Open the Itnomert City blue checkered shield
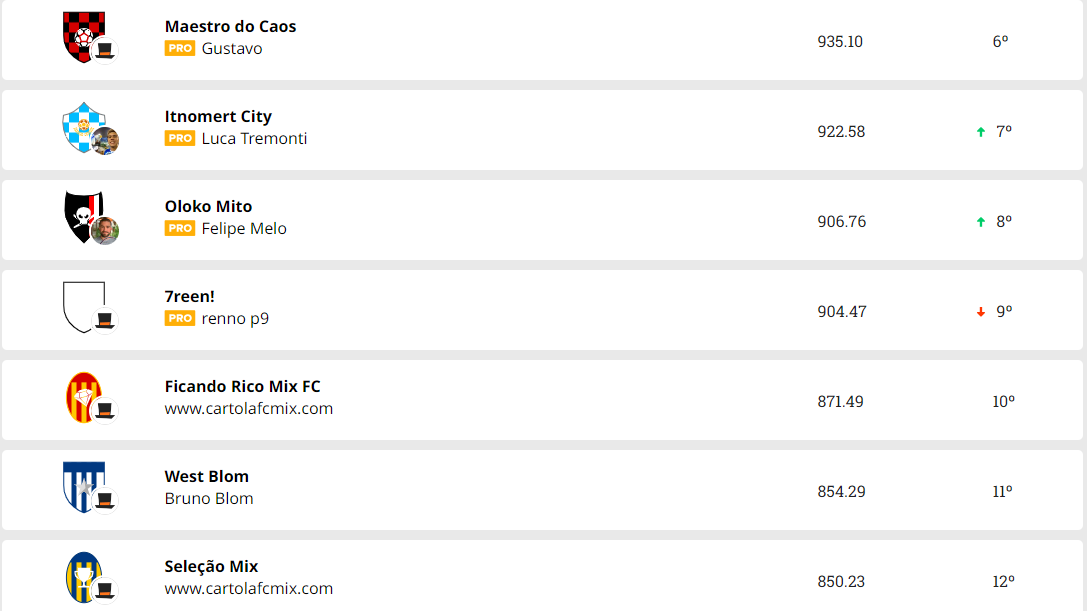 tap(84, 127)
